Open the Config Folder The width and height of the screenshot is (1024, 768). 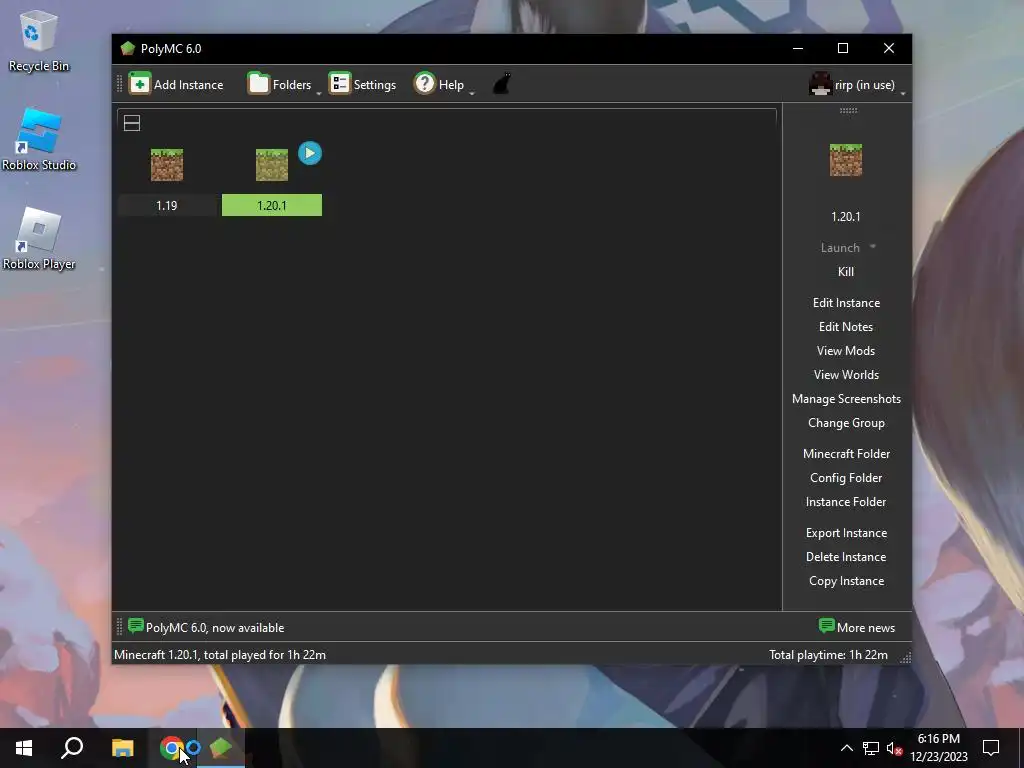(846, 478)
